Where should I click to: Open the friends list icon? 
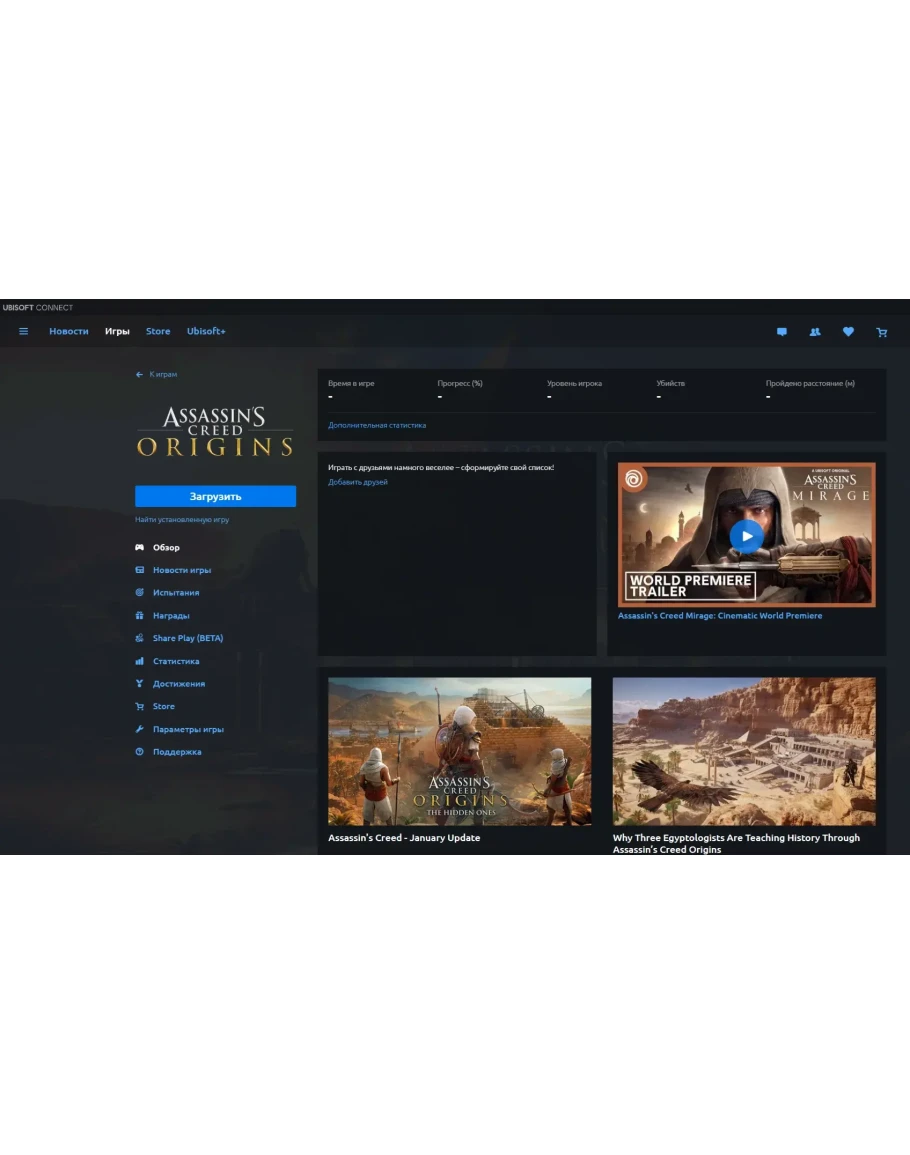pyautogui.click(x=815, y=332)
